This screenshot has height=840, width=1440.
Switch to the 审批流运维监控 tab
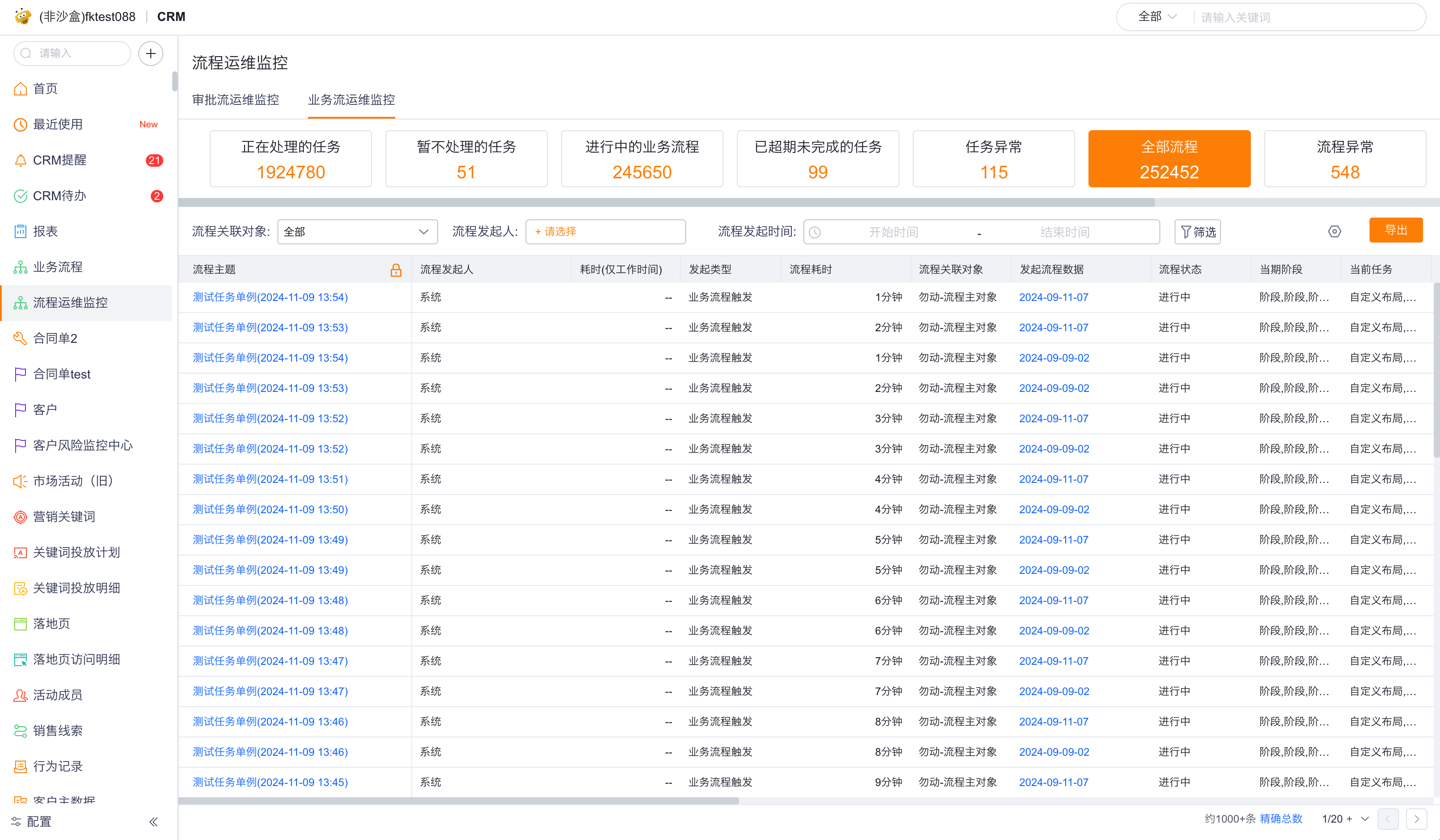(x=236, y=100)
